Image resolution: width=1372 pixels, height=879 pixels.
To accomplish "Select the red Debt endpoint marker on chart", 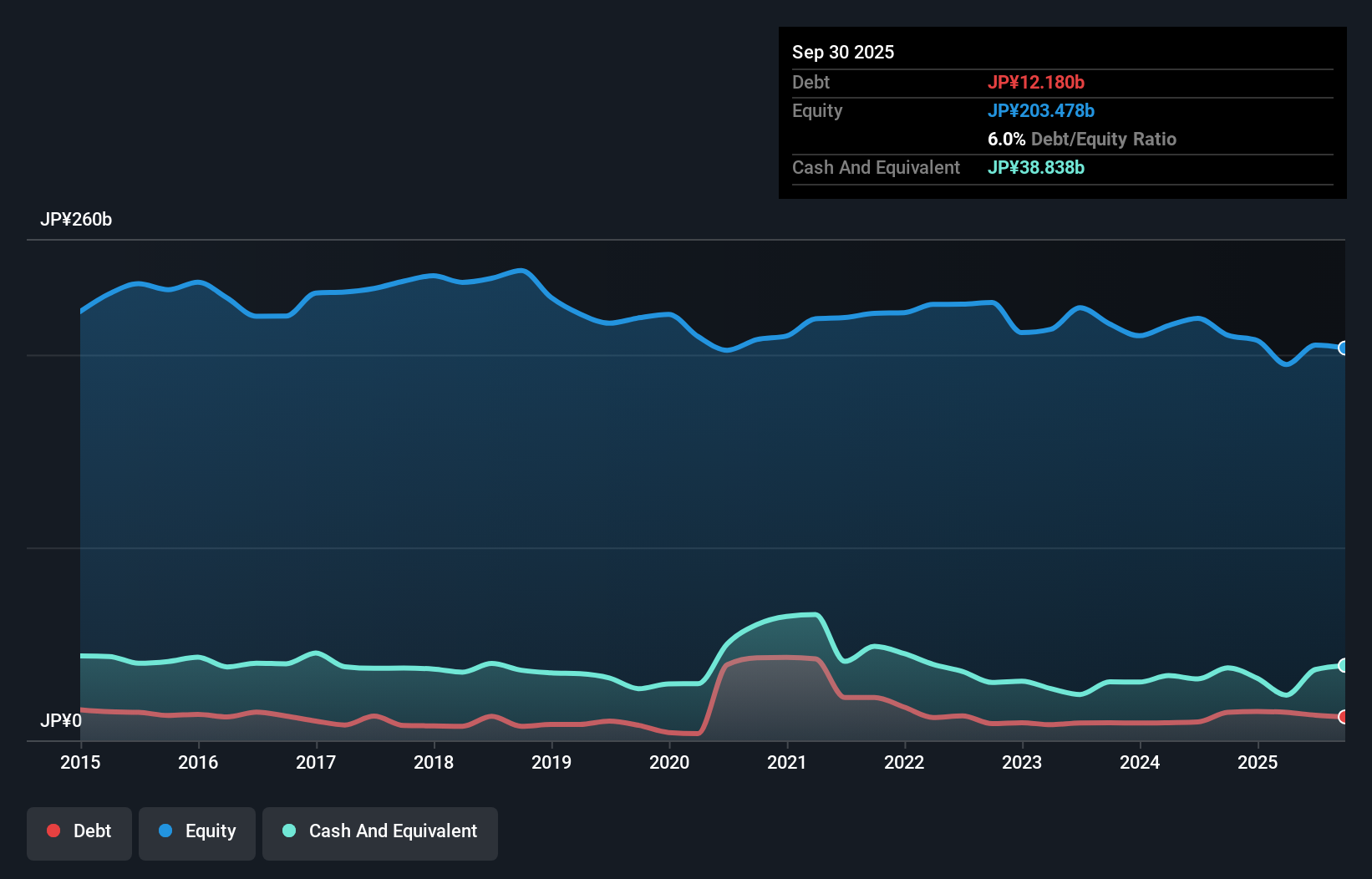I will (x=1344, y=715).
